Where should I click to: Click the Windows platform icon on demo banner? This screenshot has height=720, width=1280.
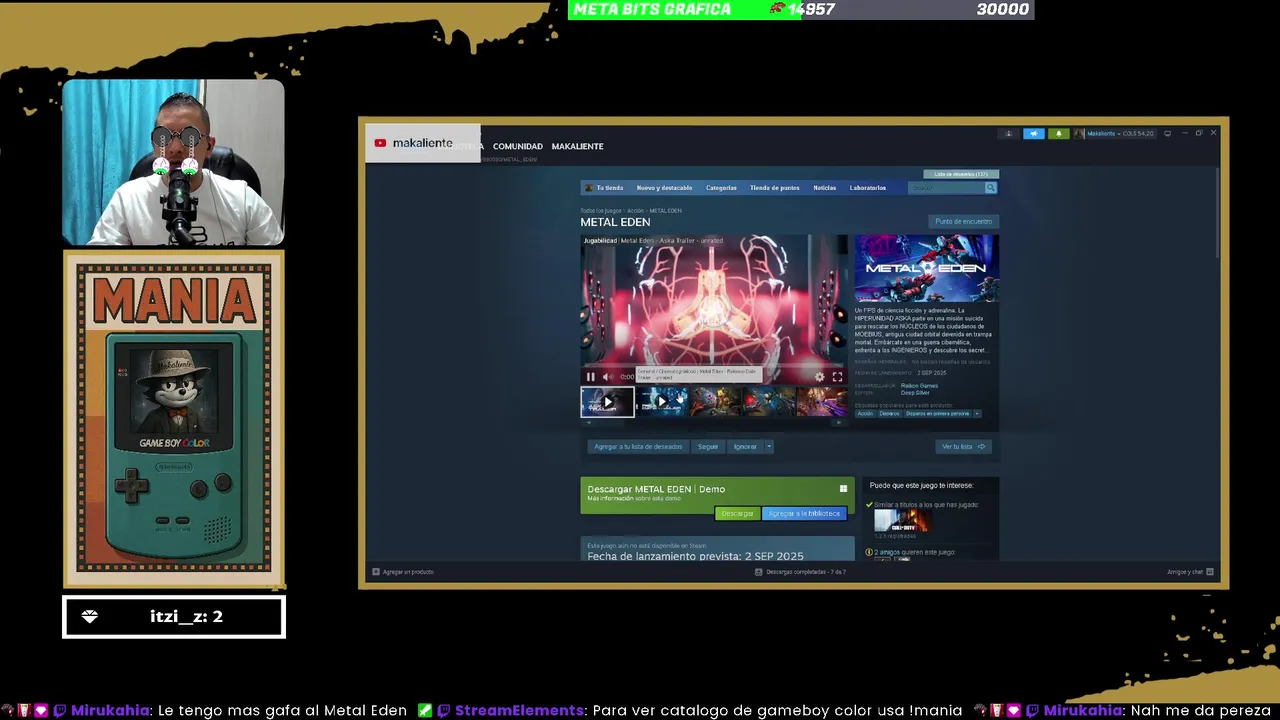tap(843, 489)
